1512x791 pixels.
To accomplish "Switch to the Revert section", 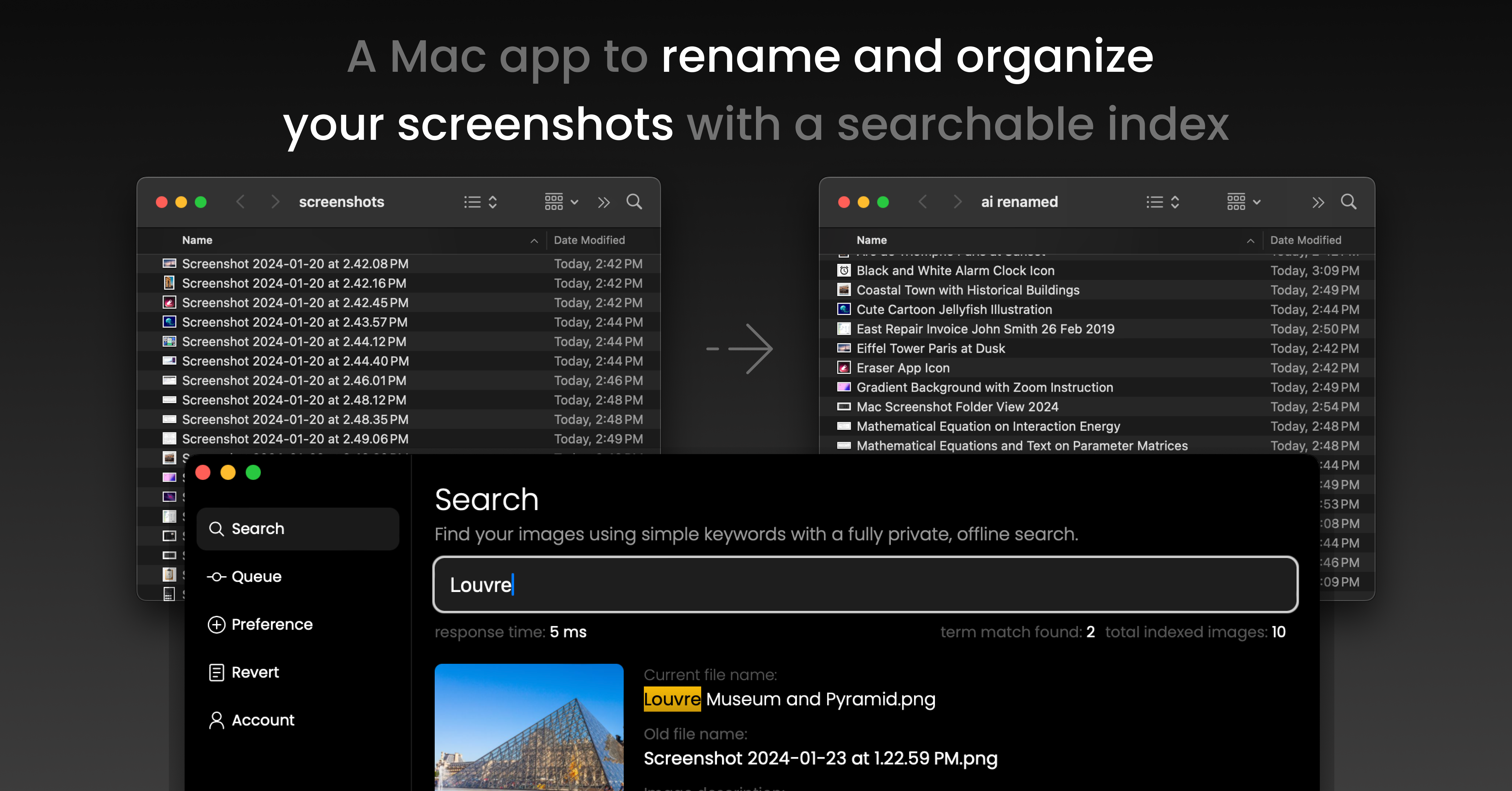I will click(x=255, y=672).
